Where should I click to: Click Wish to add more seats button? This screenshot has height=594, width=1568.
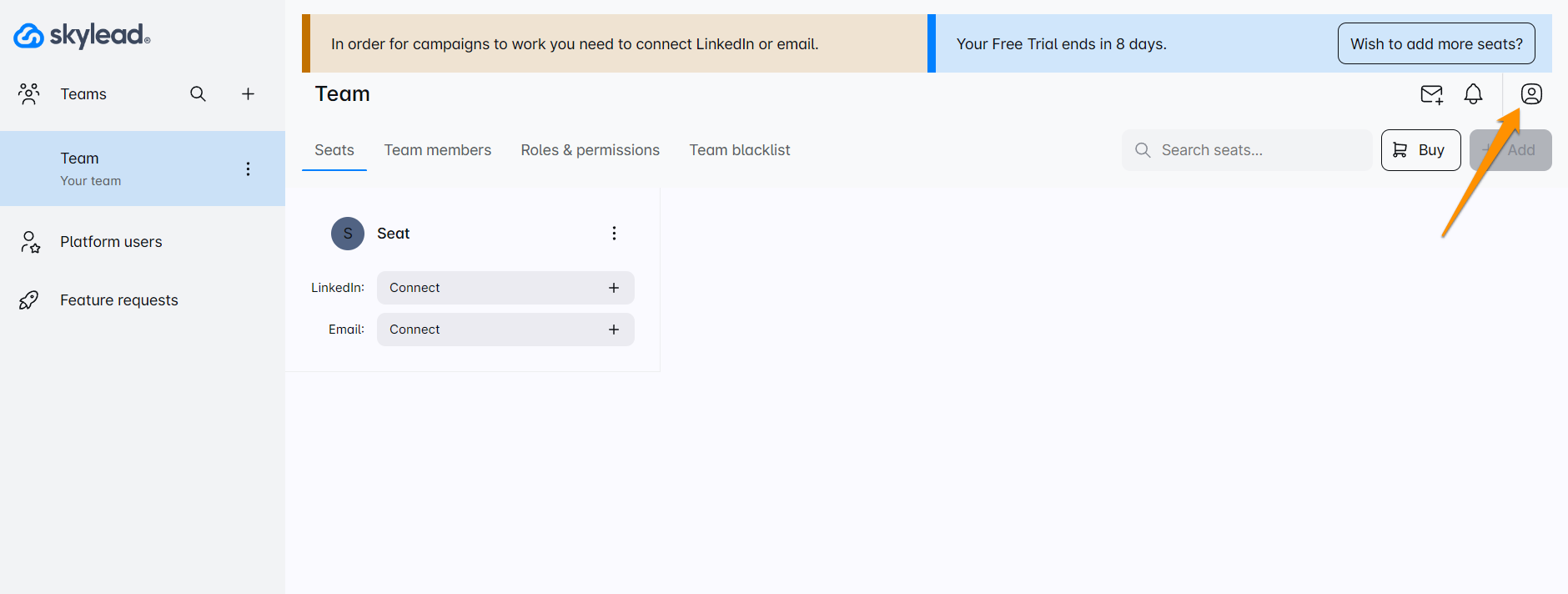[x=1435, y=44]
